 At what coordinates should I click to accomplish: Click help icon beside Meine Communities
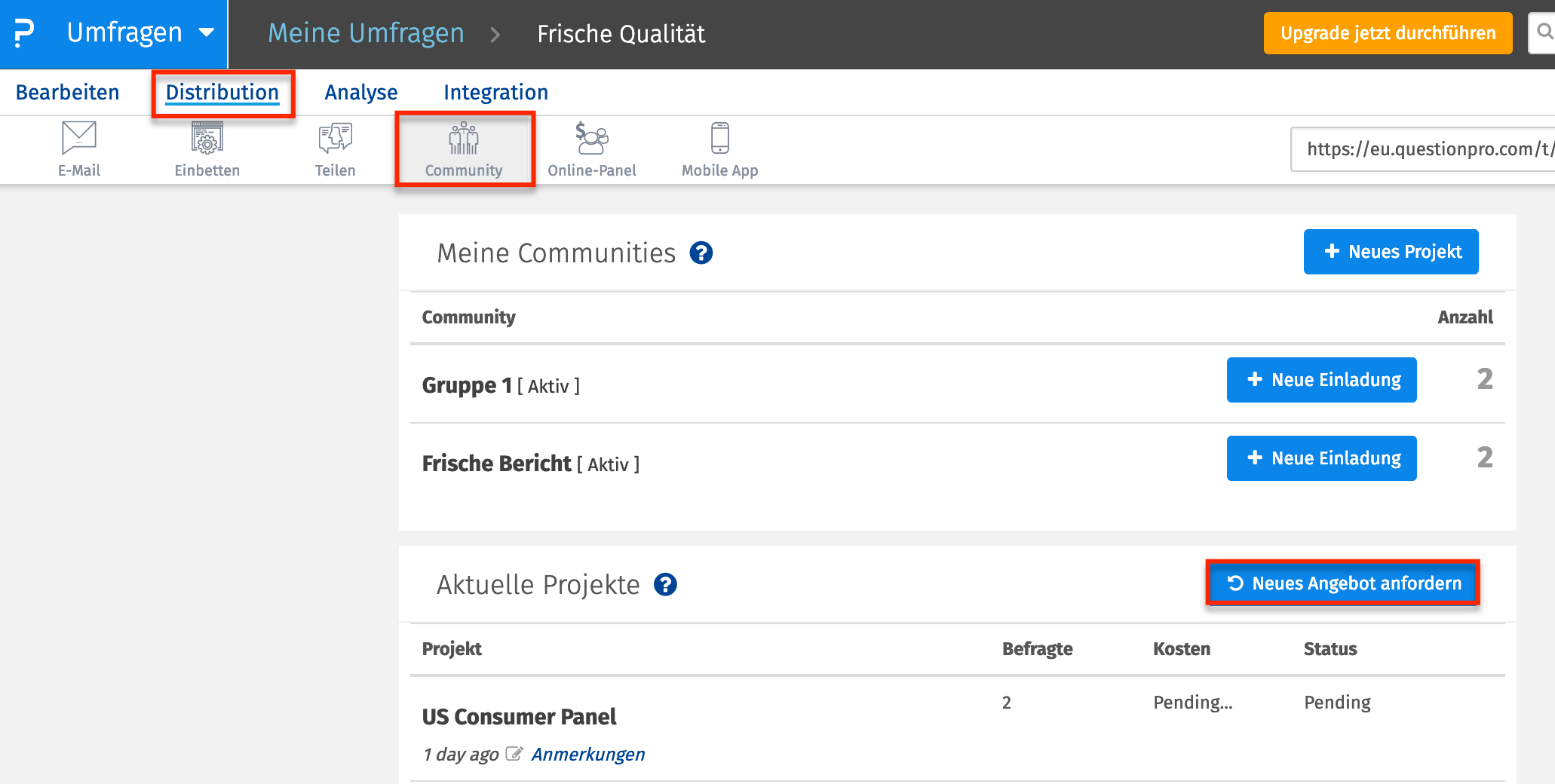(701, 253)
